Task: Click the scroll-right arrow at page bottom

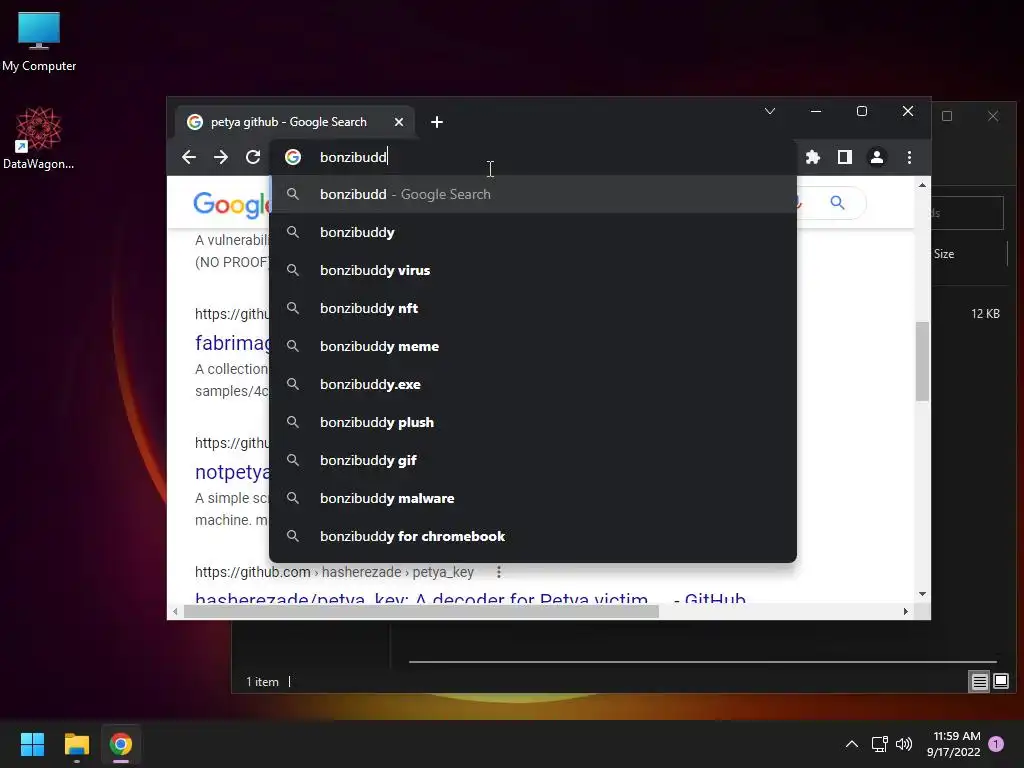Action: 906,611
